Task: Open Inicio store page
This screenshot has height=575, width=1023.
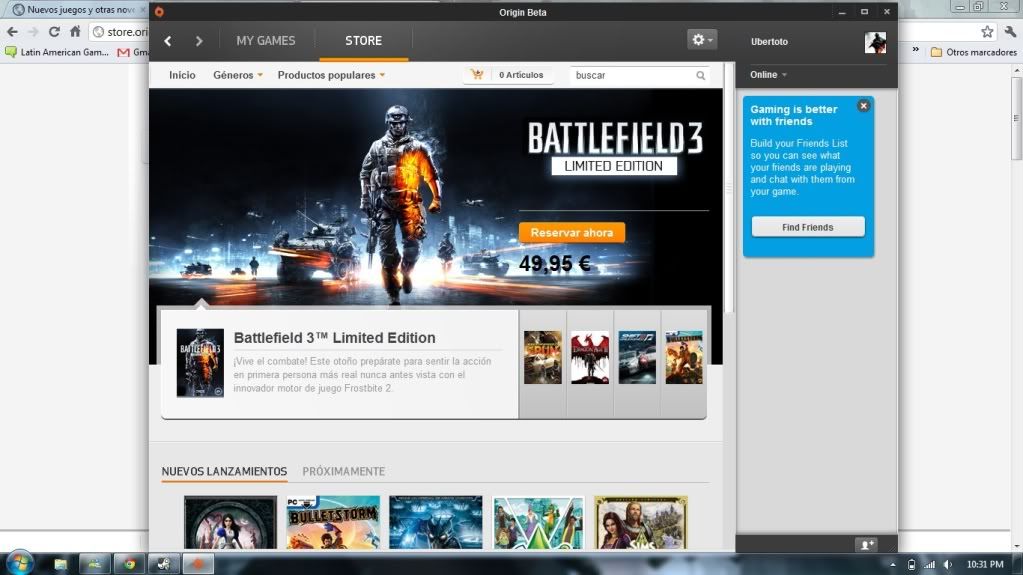Action: pos(182,75)
